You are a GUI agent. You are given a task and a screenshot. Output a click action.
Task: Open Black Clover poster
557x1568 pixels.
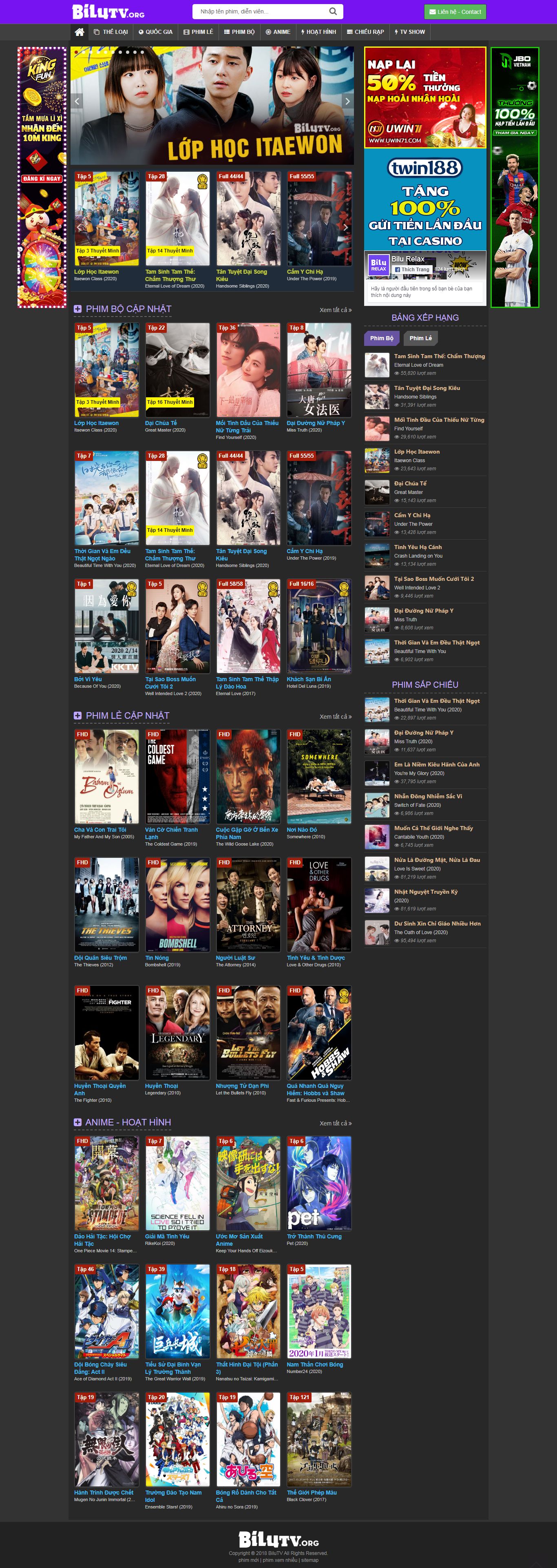pos(319,1440)
